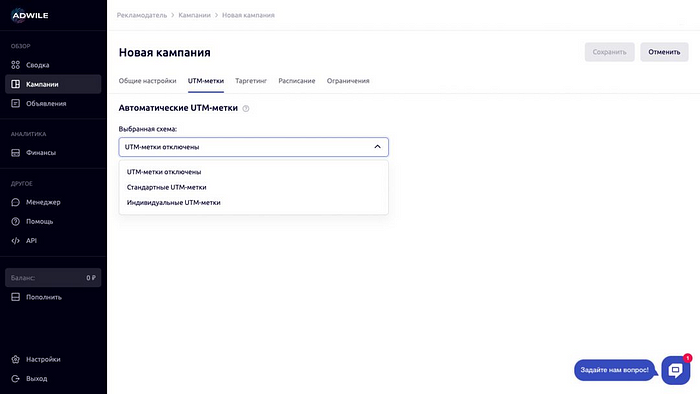This screenshot has height=394, width=700.
Task: Click the Выход logout icon
Action: 16,378
